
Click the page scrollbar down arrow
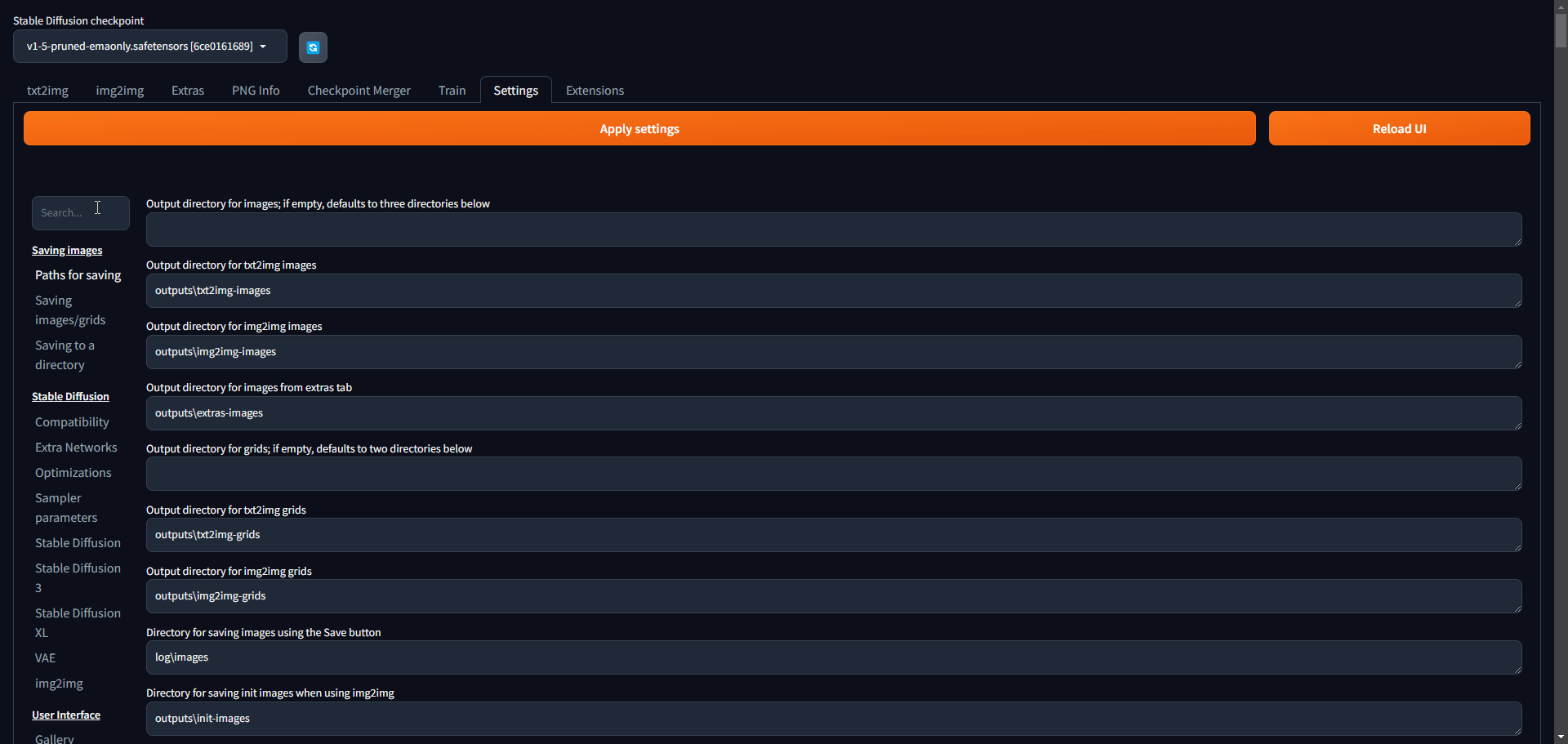pos(1561,737)
